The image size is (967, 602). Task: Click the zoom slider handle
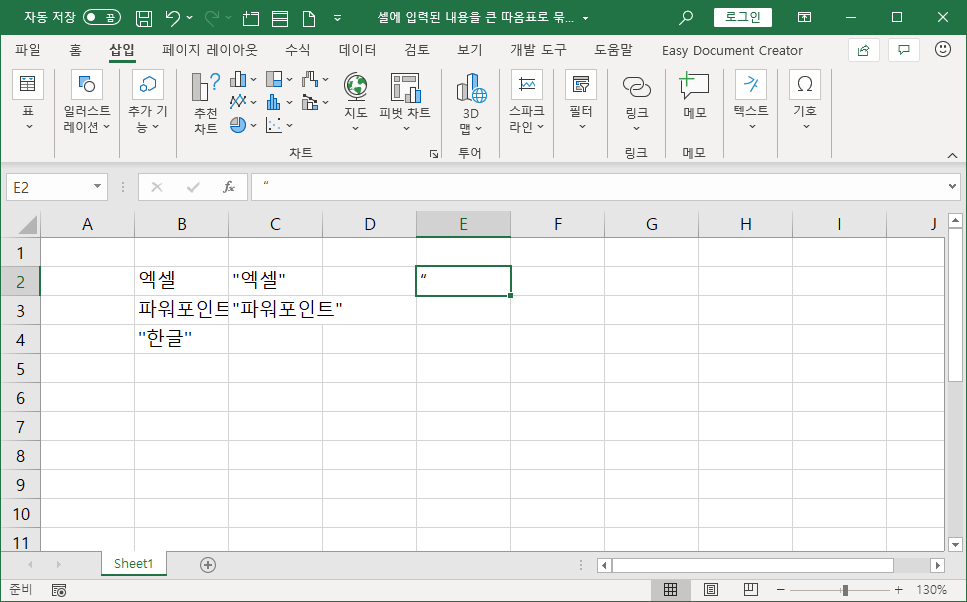tap(845, 590)
